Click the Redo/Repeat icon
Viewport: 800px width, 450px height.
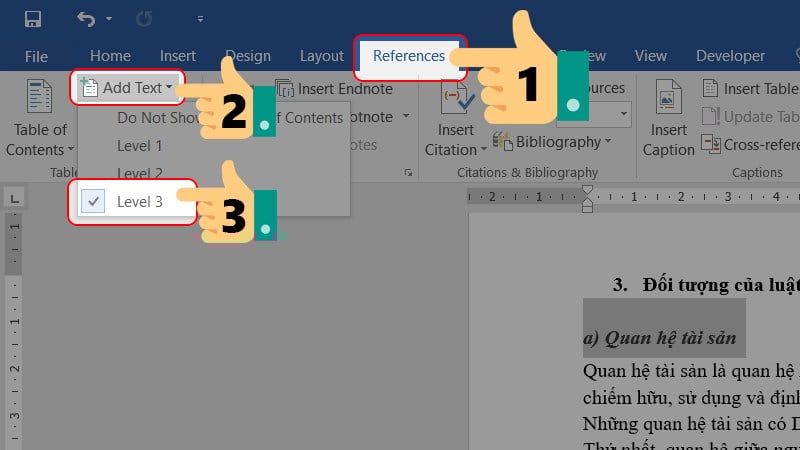[x=144, y=19]
